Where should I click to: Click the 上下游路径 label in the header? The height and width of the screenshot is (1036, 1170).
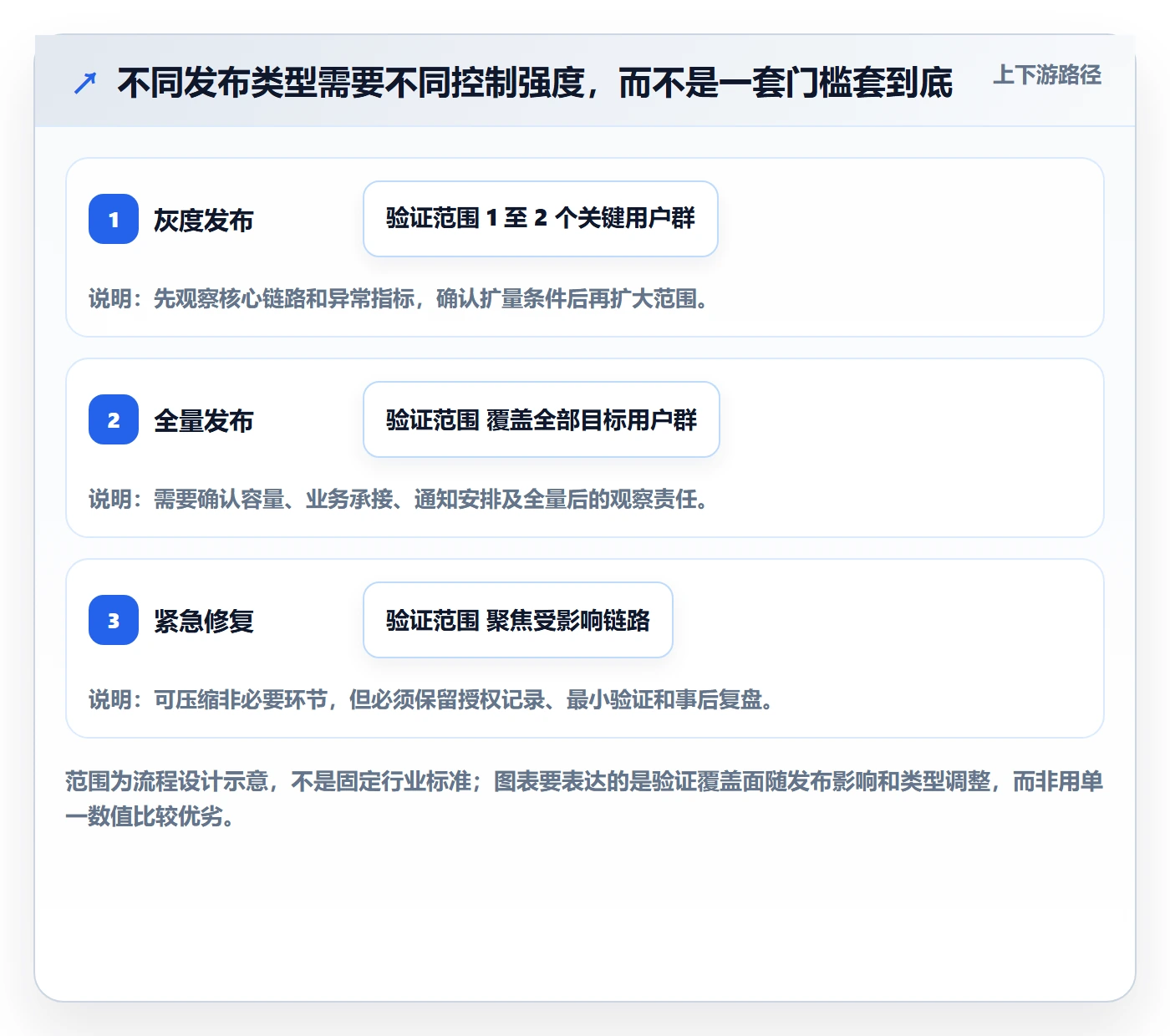(1047, 75)
